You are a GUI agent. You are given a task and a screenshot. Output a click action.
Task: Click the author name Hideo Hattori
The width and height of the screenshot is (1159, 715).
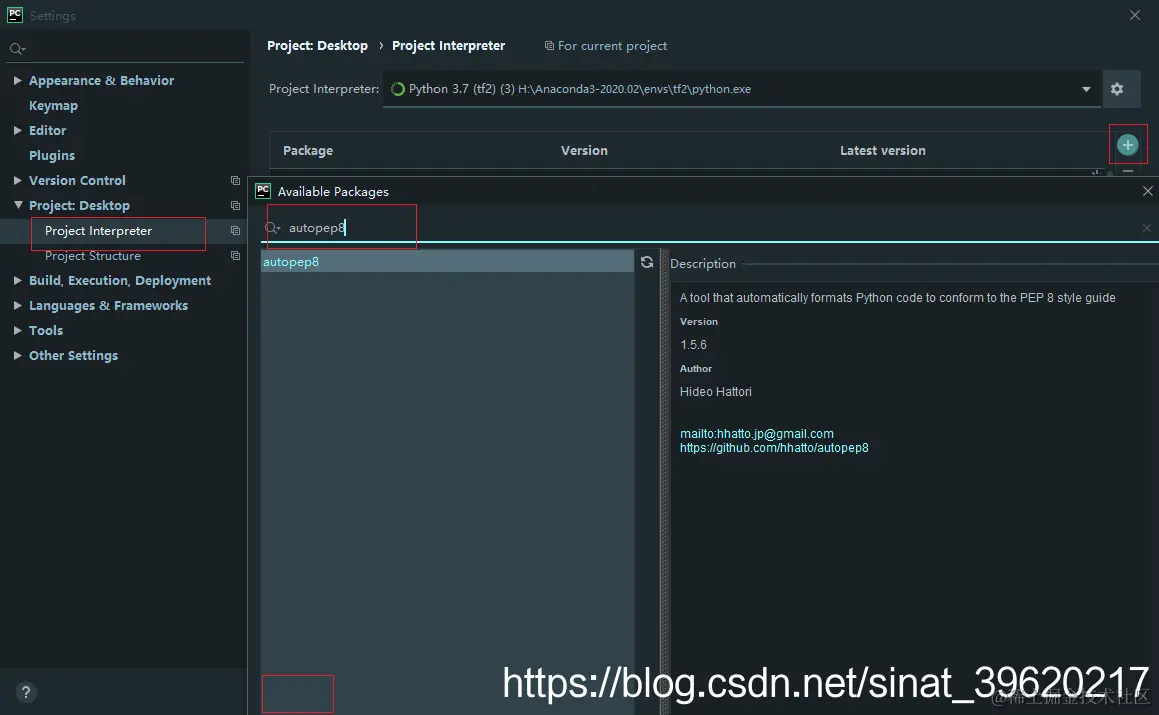(716, 392)
